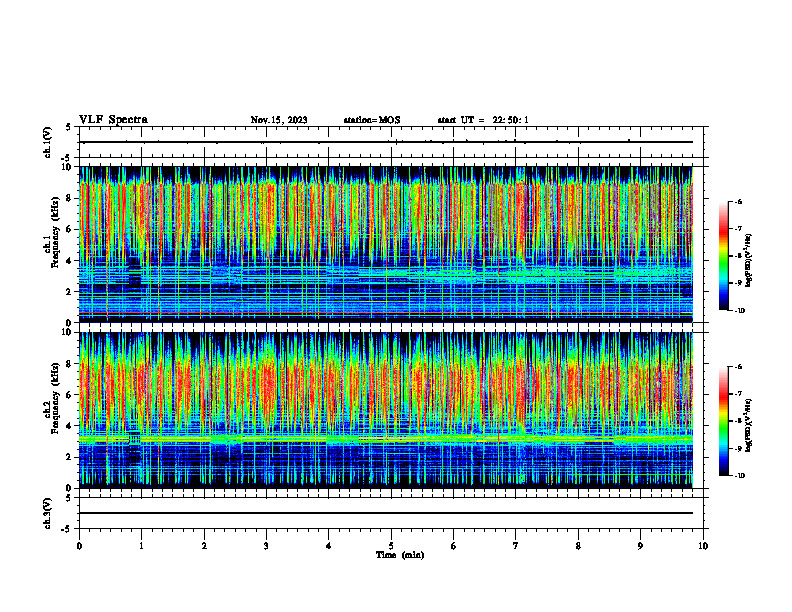Click the "-6" label on the ch.1 color bar
Screen dimensions: 792x612
coord(738,201)
